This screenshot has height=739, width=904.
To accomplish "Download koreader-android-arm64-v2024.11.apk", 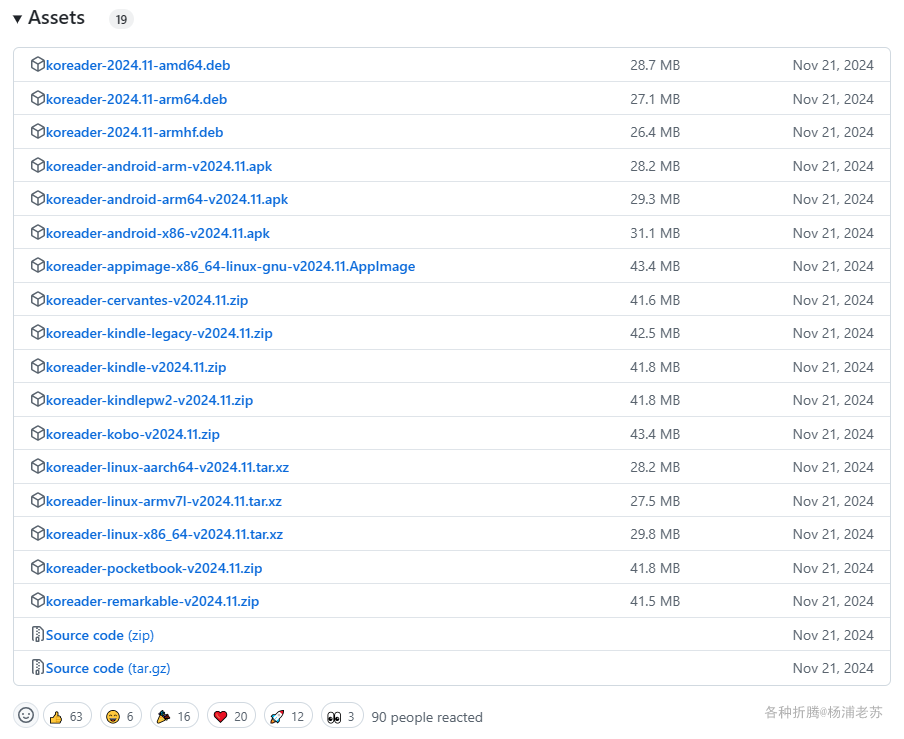I will click(x=167, y=199).
